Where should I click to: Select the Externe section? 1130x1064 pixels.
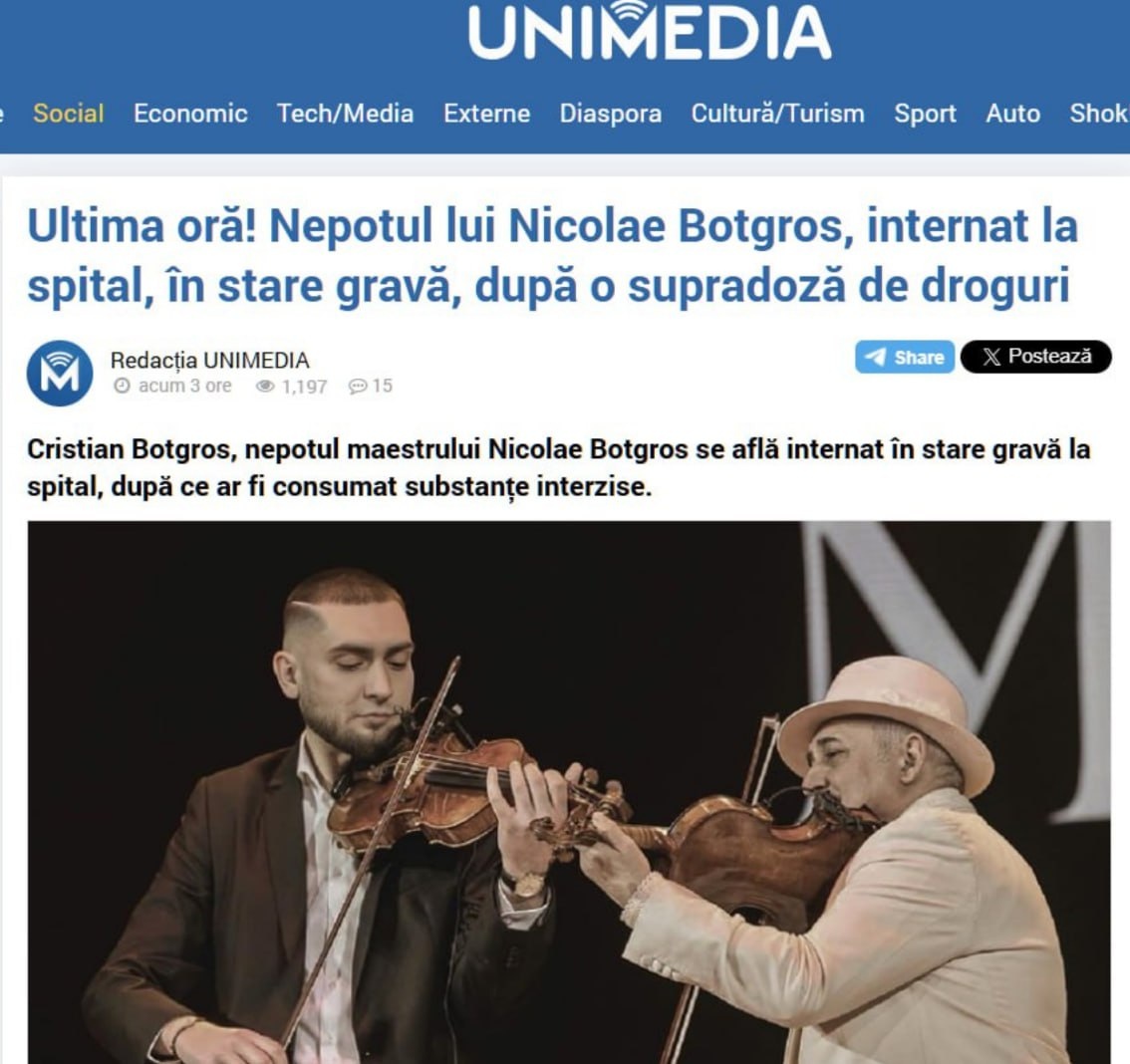[486, 114]
